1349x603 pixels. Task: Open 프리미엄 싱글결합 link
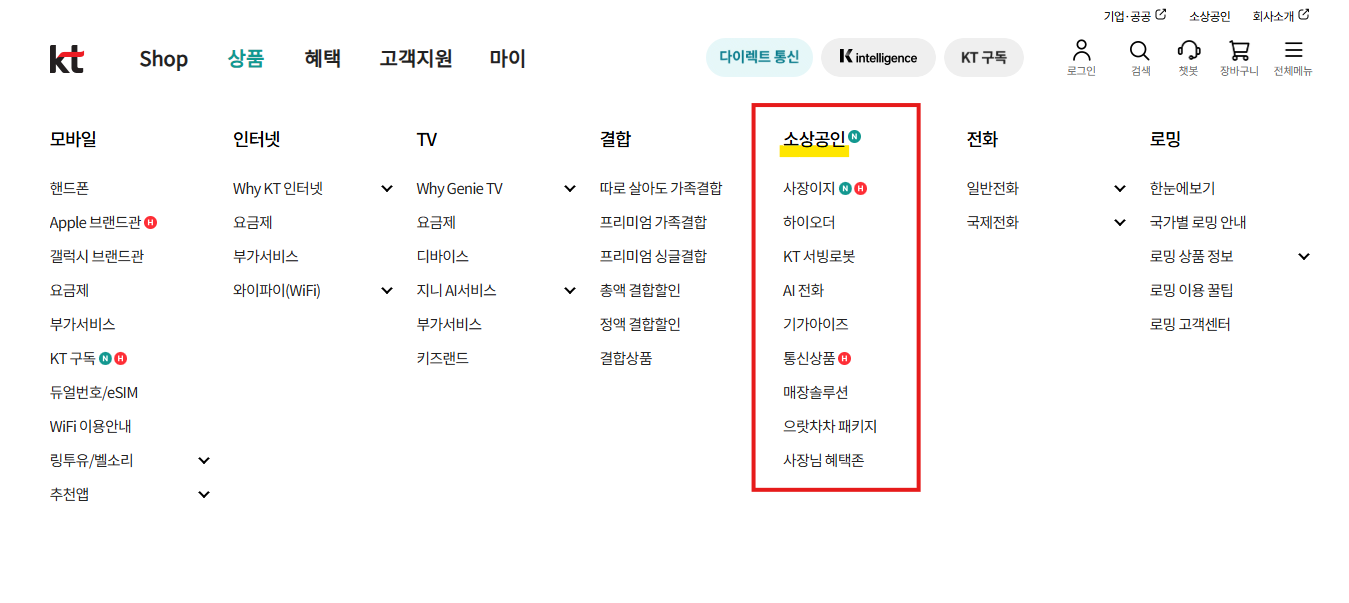click(654, 257)
